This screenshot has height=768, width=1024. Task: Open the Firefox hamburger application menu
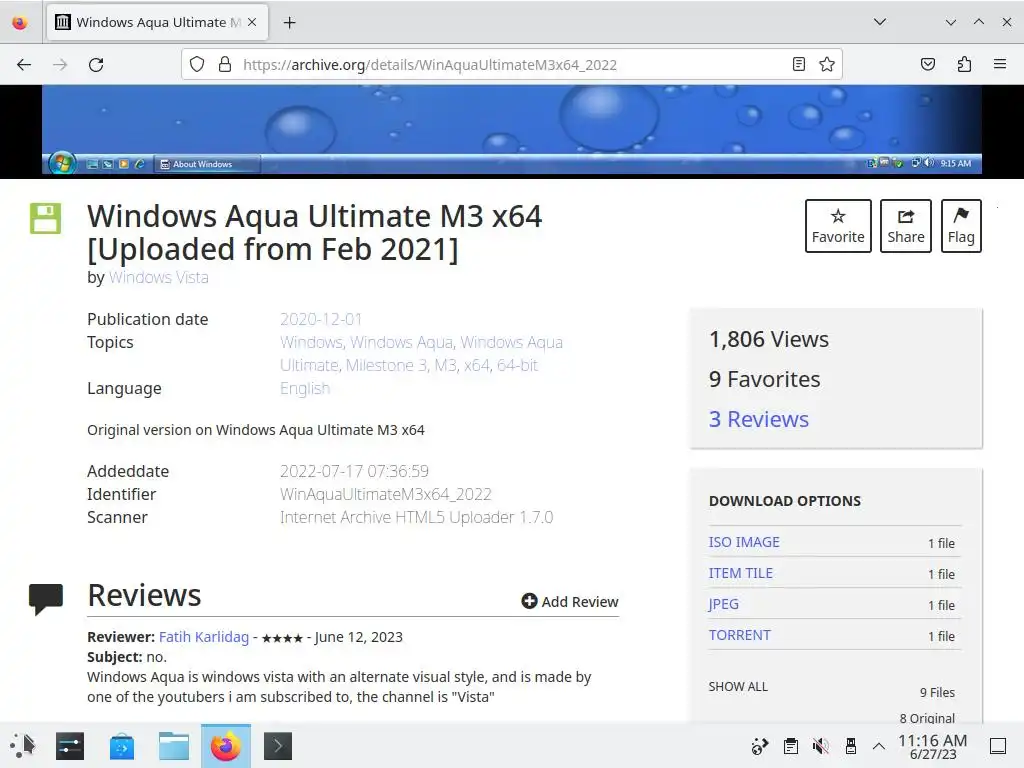point(1000,64)
